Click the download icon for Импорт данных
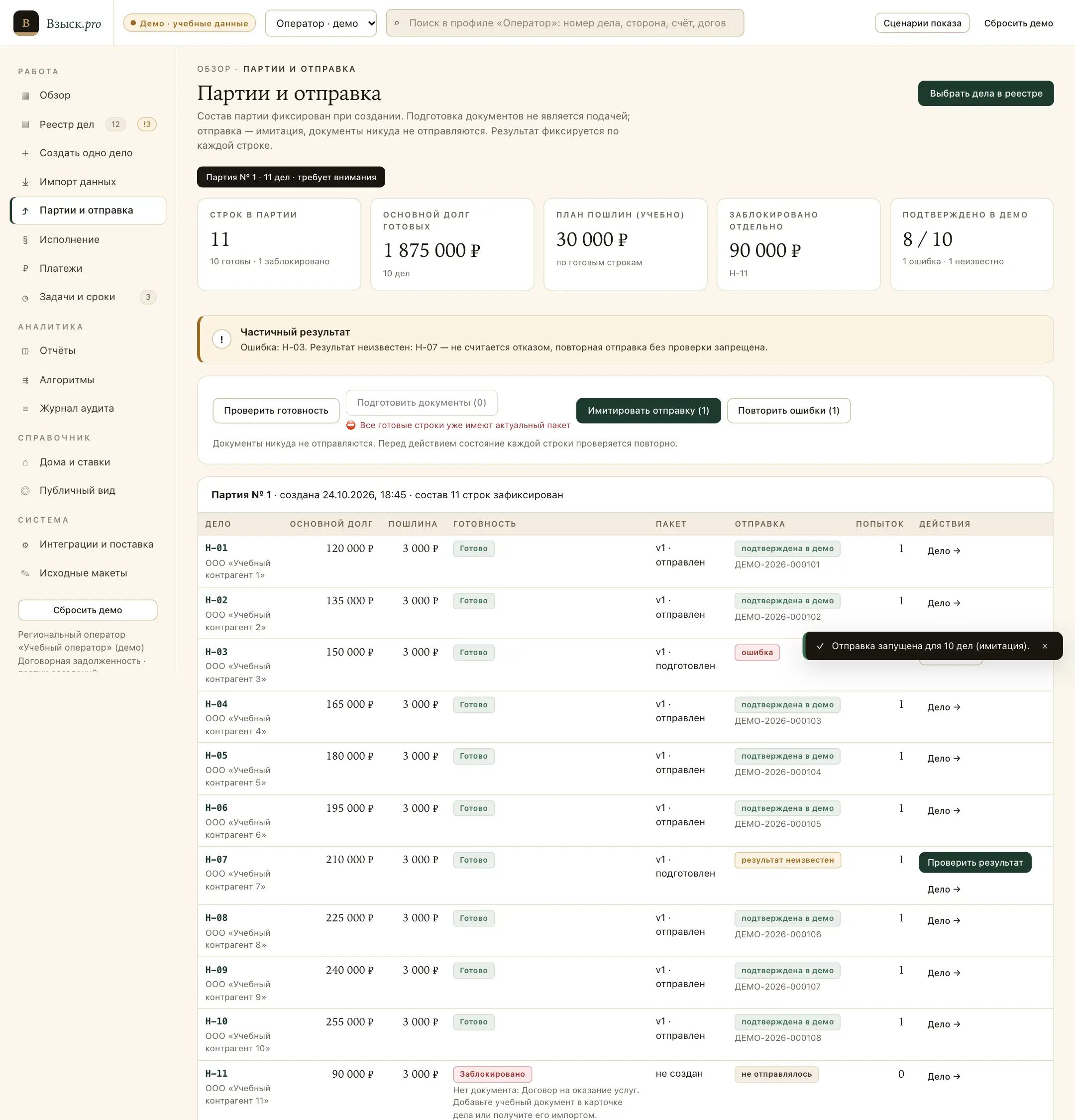 pos(25,182)
